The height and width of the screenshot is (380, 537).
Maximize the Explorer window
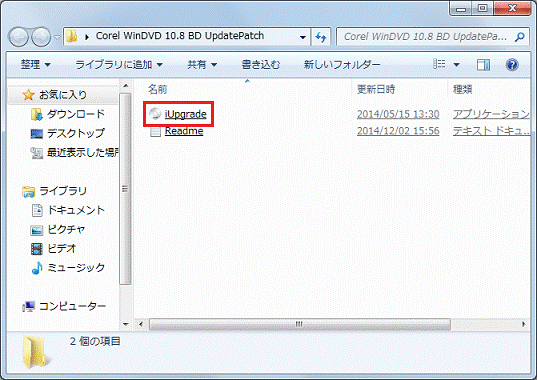tap(483, 9)
